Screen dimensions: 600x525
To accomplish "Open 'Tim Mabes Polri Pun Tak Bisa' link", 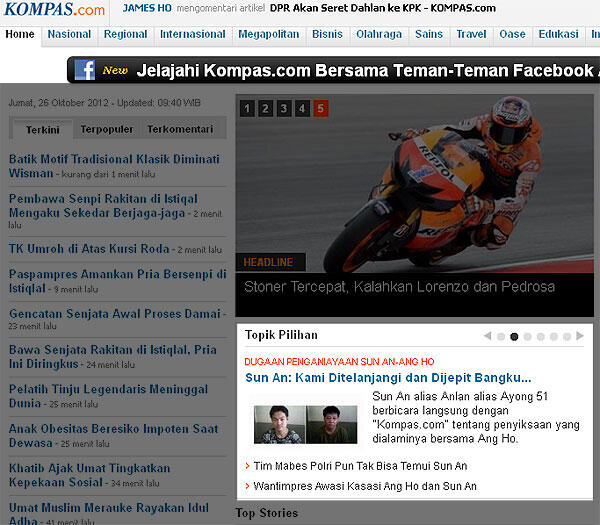I will click(360, 466).
